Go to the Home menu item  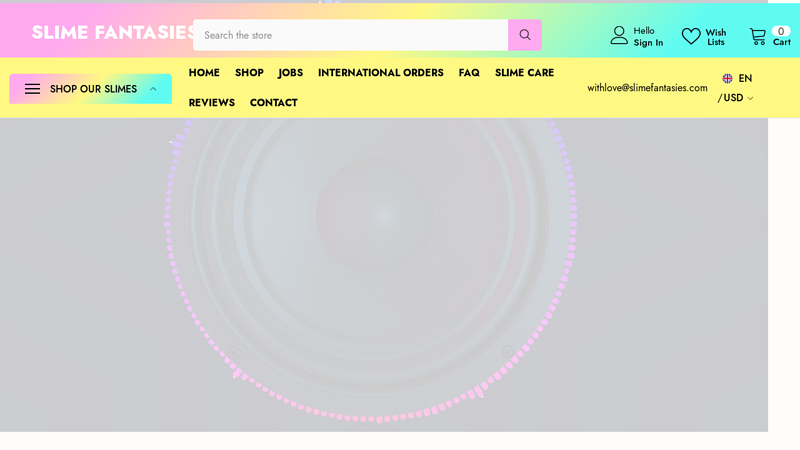tap(204, 72)
